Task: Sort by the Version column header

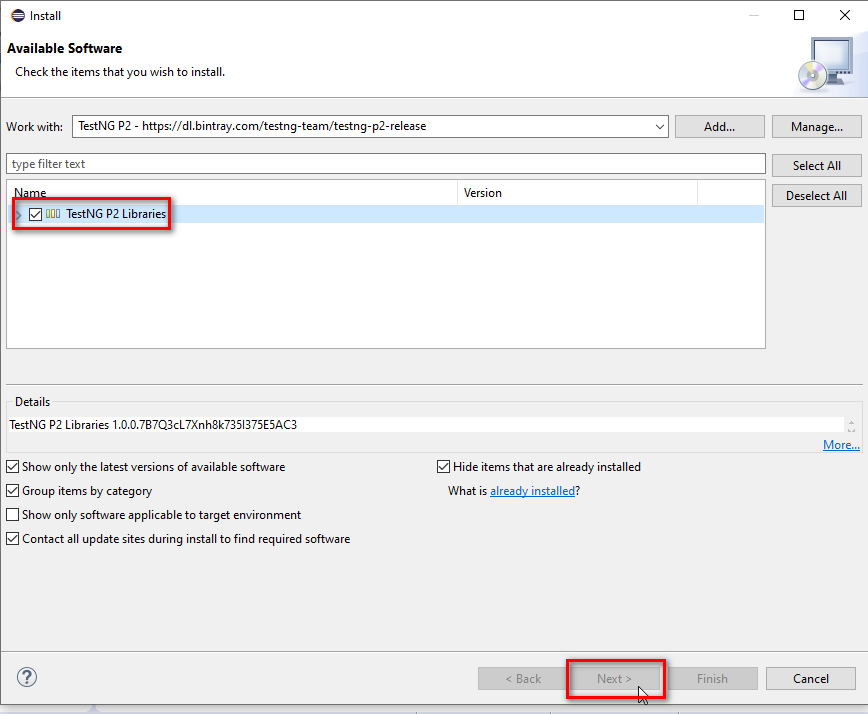Action: [x=577, y=193]
